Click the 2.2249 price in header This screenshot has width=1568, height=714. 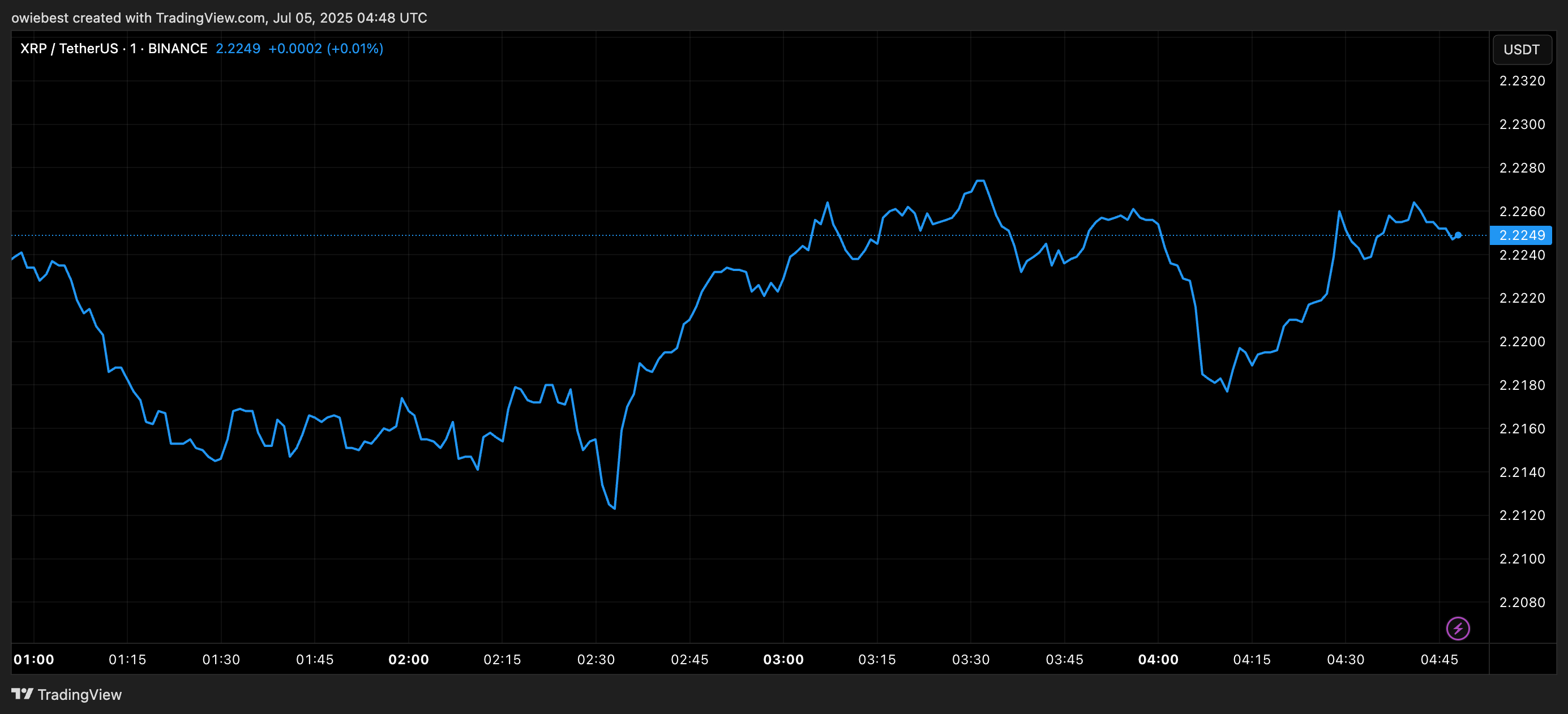coord(238,49)
